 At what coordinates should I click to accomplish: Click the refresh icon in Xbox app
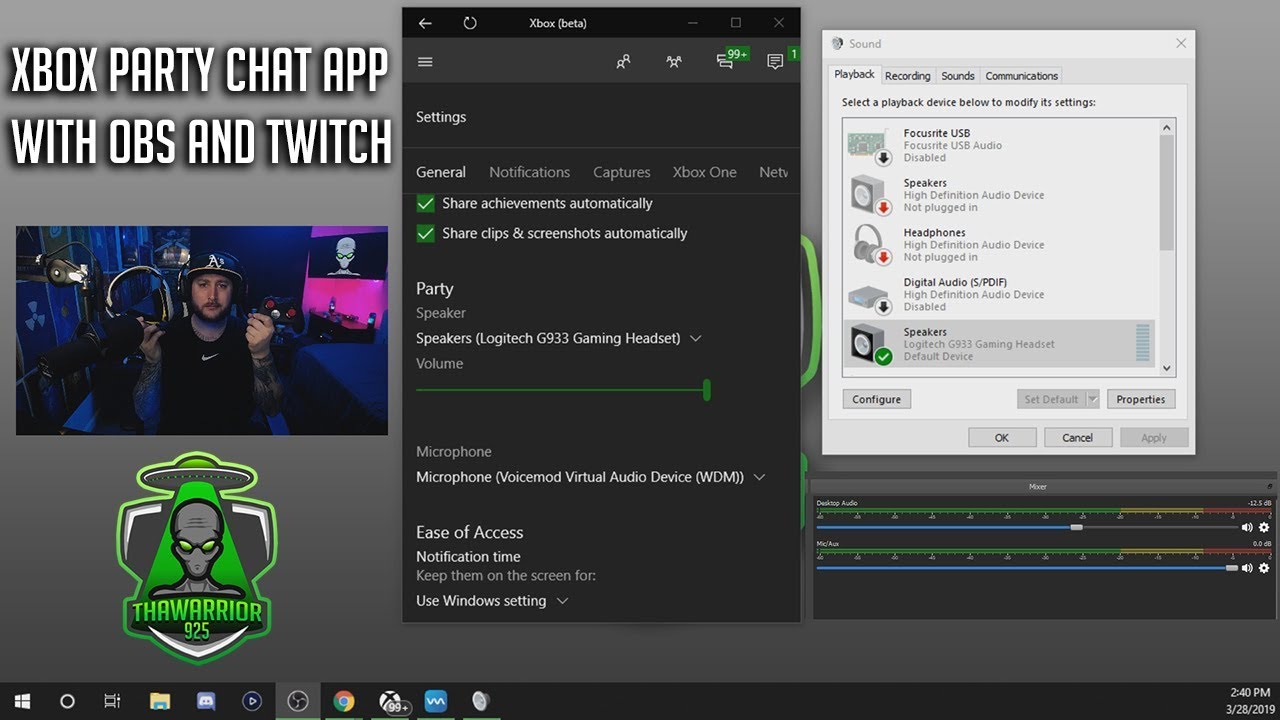[470, 23]
